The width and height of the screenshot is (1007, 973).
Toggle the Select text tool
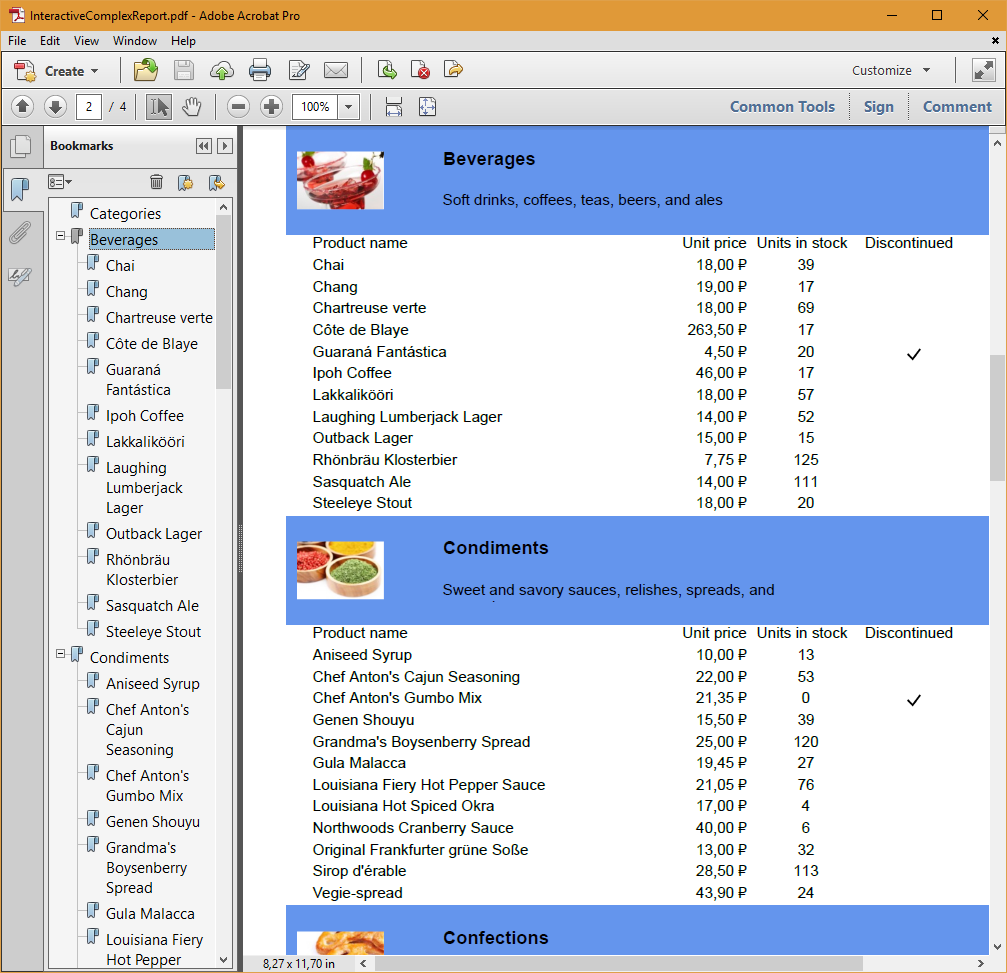tap(159, 107)
